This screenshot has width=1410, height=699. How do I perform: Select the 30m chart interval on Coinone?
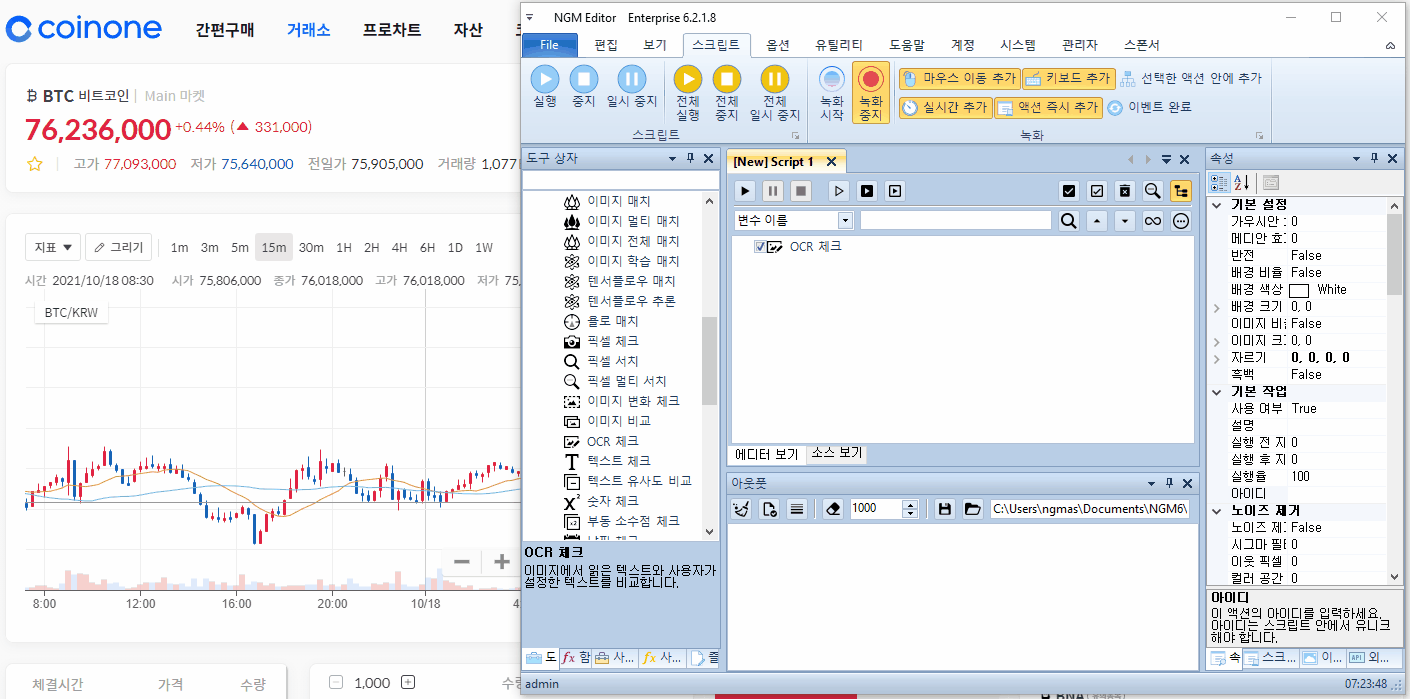pyautogui.click(x=311, y=248)
